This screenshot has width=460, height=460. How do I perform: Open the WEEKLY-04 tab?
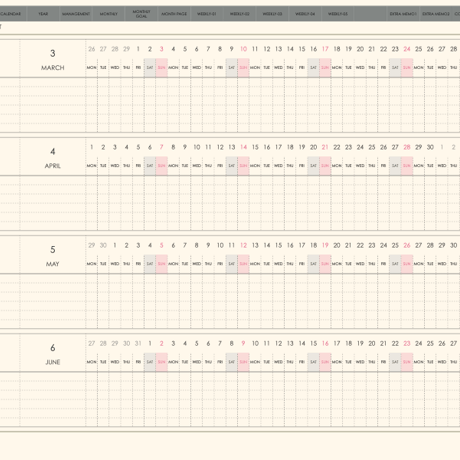tap(305, 14)
